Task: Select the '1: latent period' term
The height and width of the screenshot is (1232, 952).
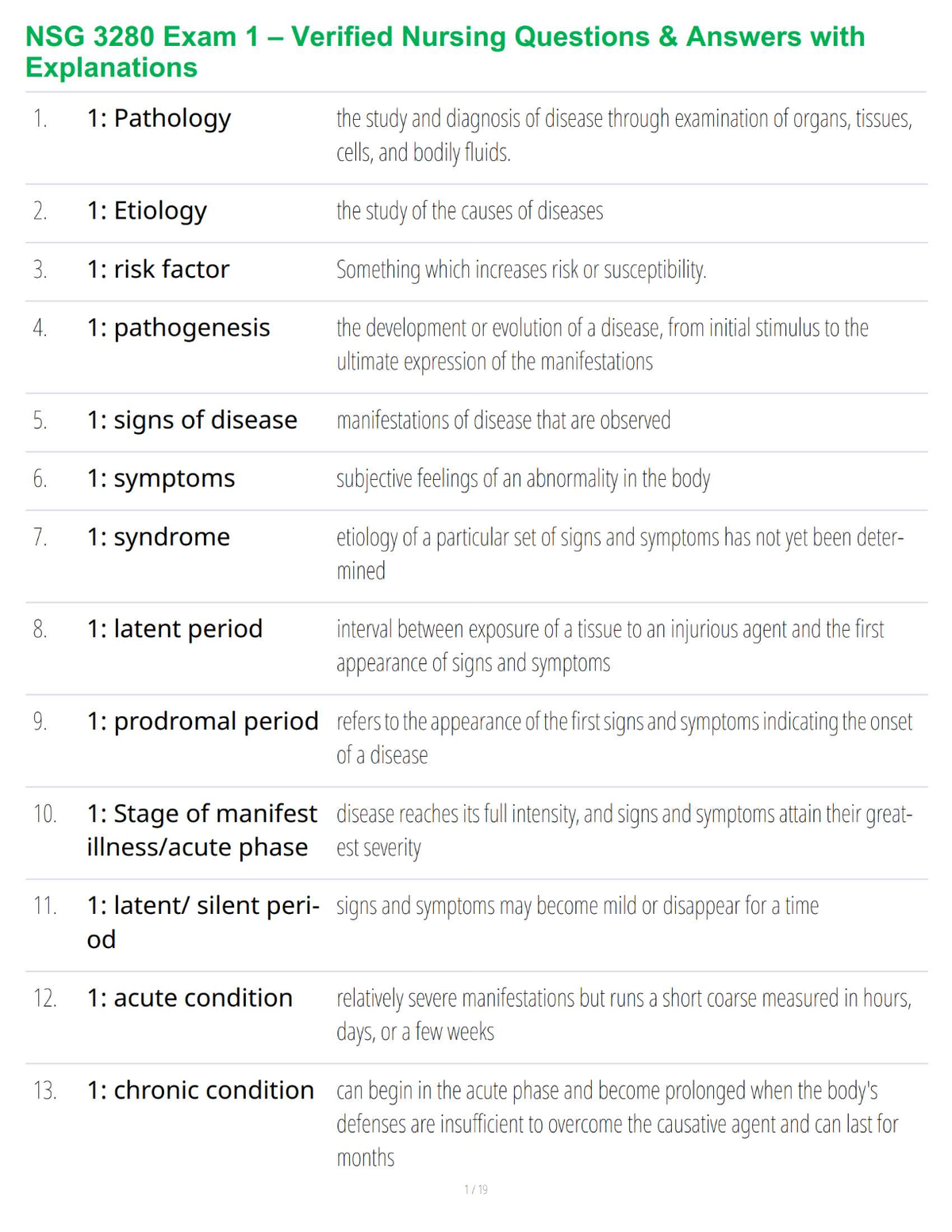Action: (x=175, y=629)
